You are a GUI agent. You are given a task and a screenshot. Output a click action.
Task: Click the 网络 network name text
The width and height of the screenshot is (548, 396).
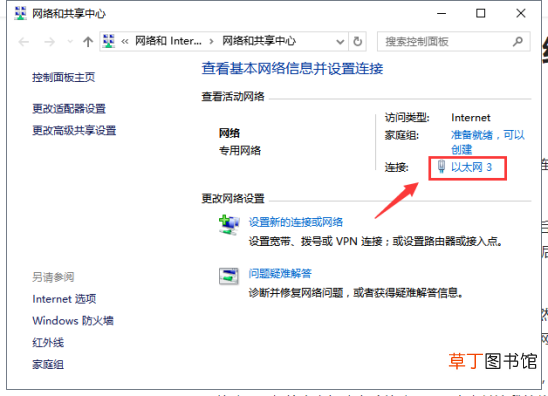(229, 133)
